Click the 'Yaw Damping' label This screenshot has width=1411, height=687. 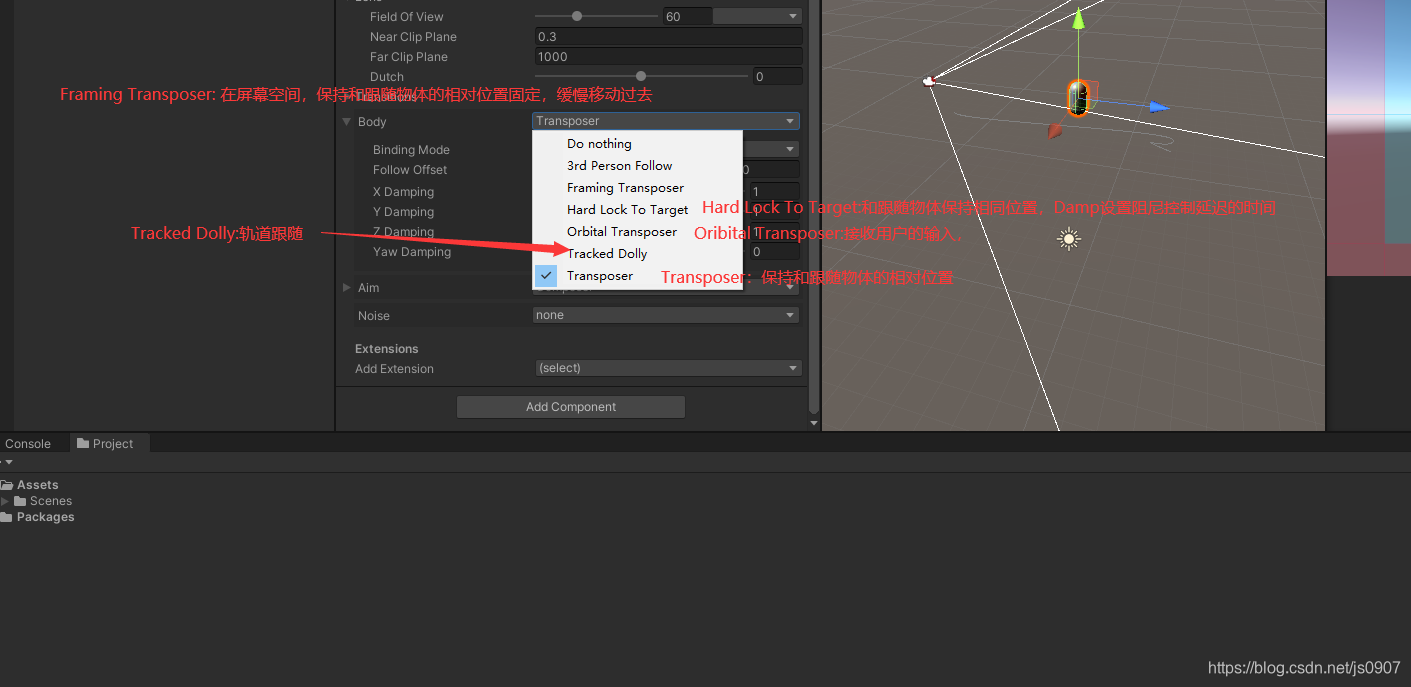[412, 252]
